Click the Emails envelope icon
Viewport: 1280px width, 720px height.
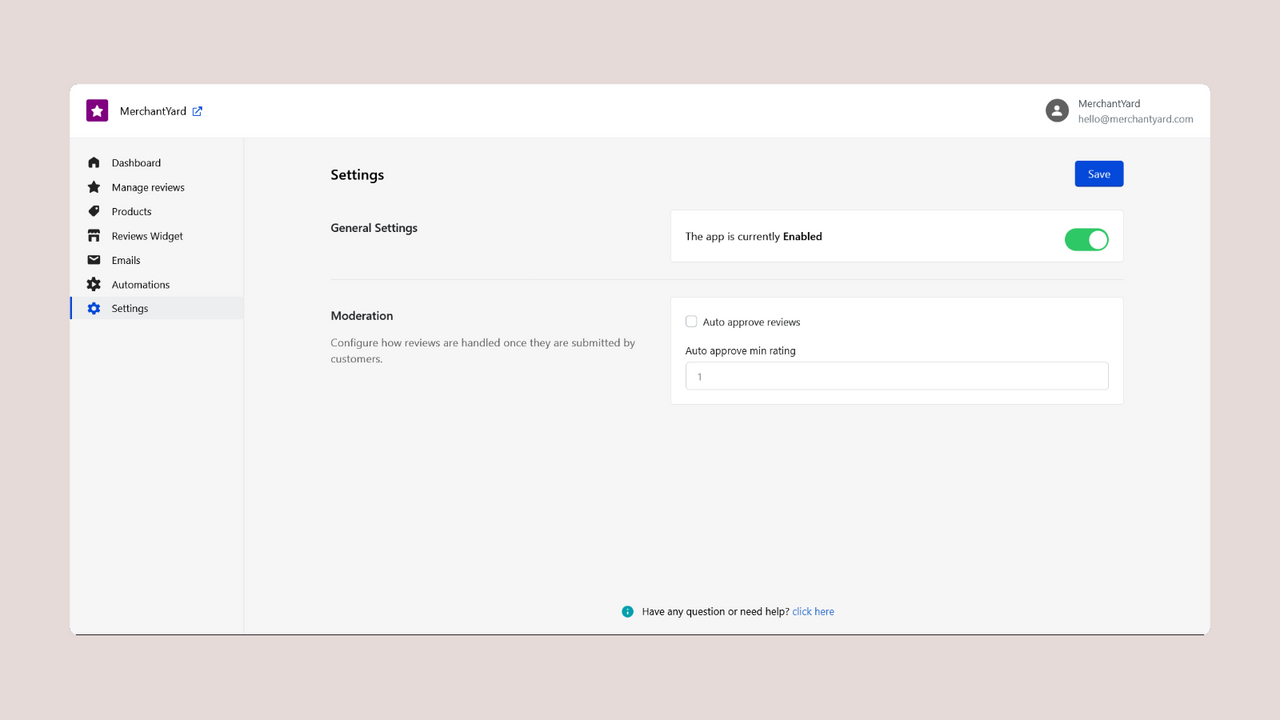94,260
